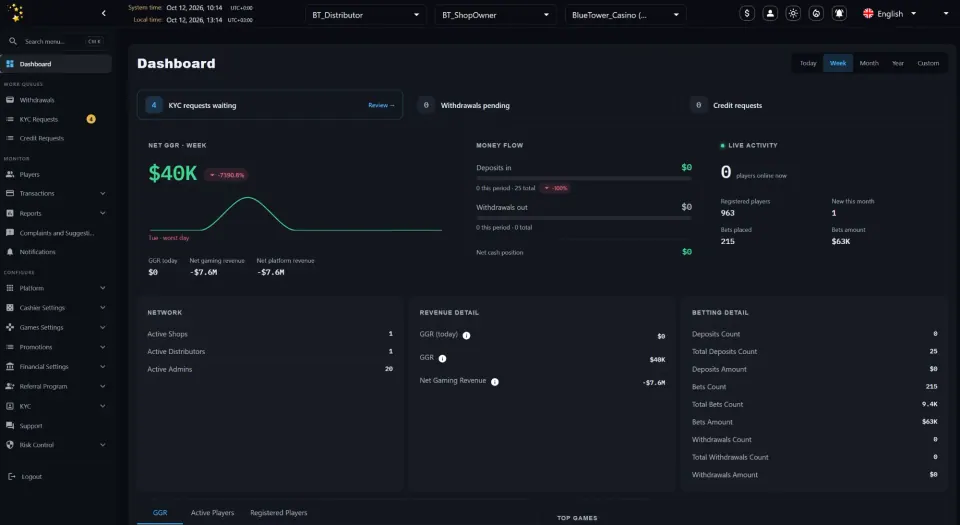Click the dollar currency icon in the header
The image size is (960, 525).
[746, 13]
